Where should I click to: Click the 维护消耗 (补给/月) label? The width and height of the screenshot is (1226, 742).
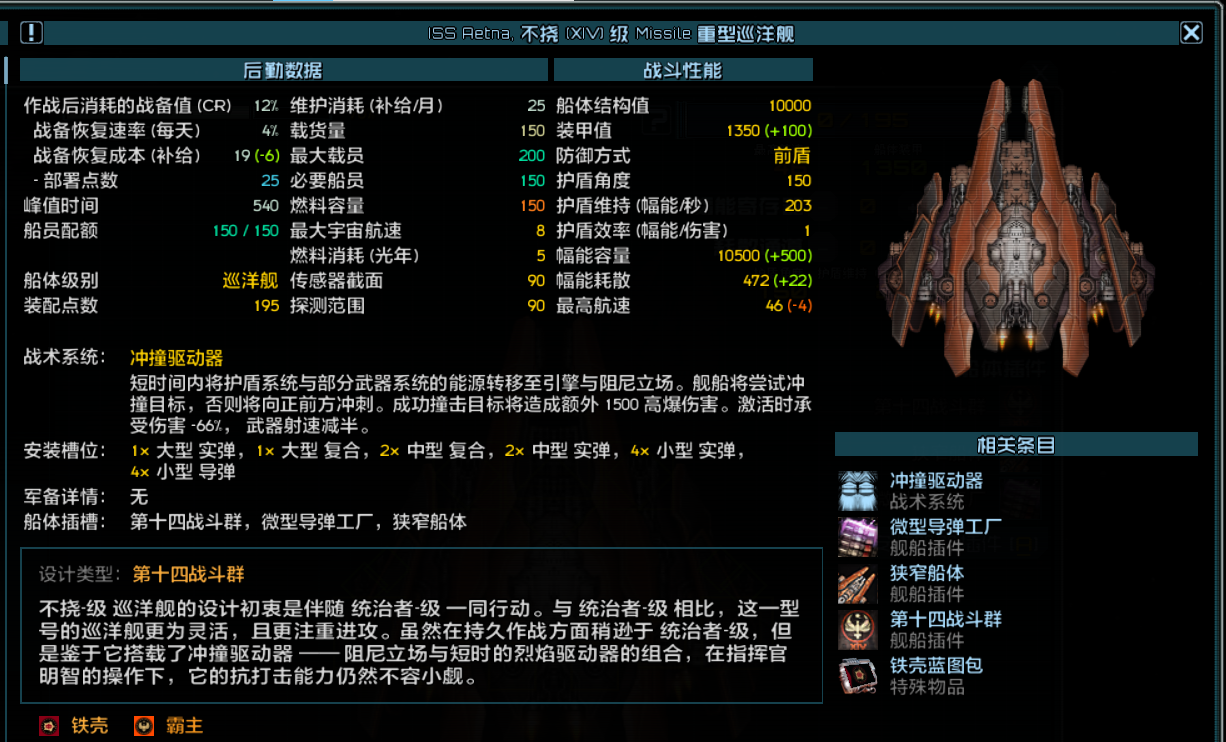(366, 106)
